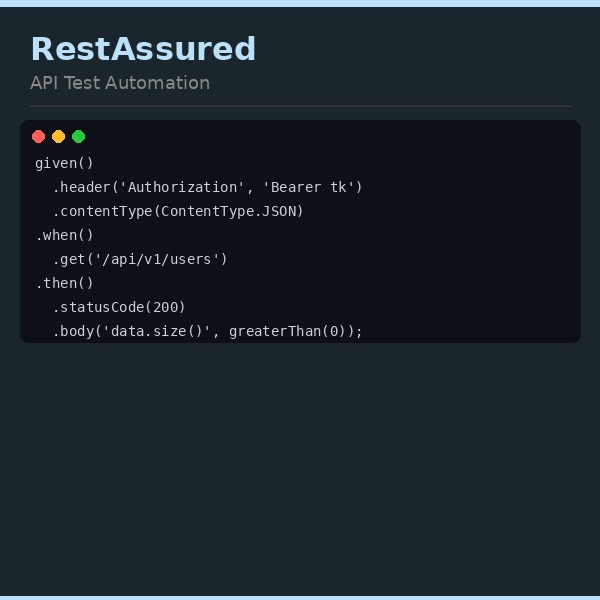Click the green maximize dot in code window
600x600 pixels.
pos(79,137)
